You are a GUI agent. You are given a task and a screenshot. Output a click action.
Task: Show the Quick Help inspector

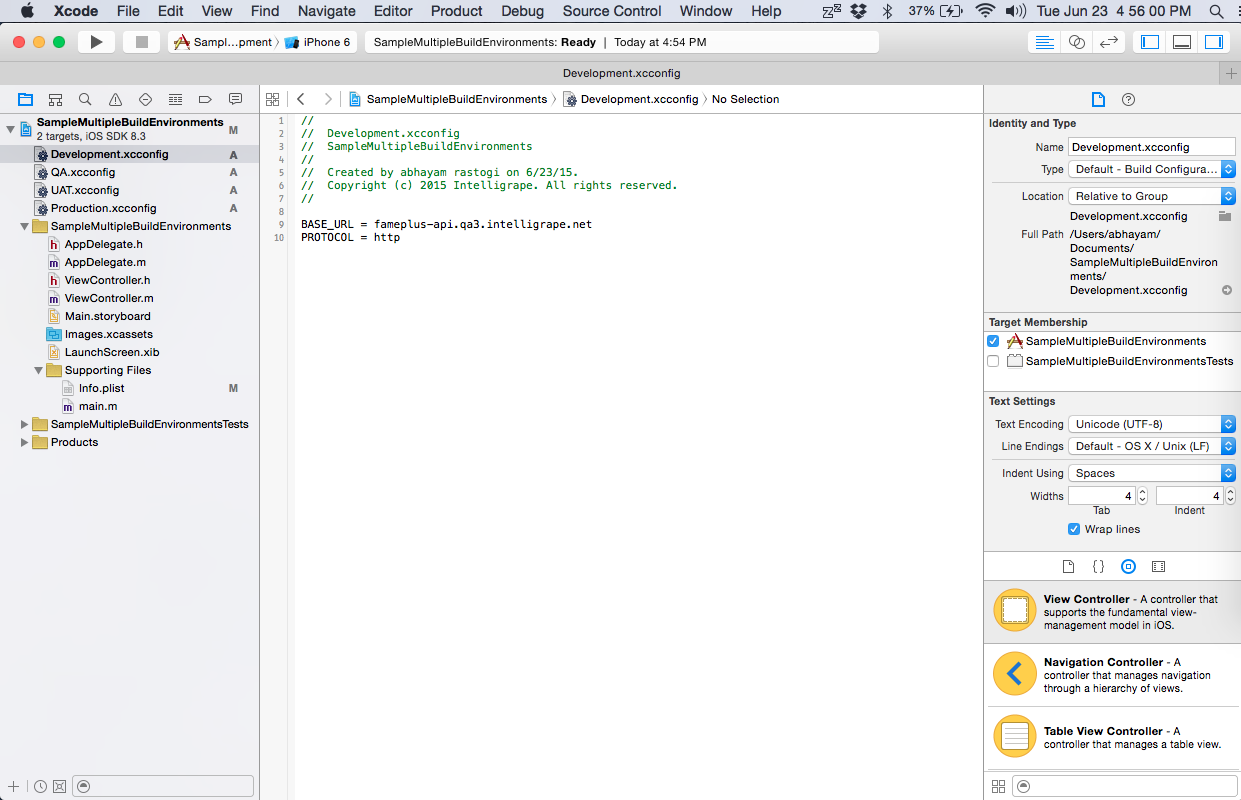click(x=1128, y=99)
